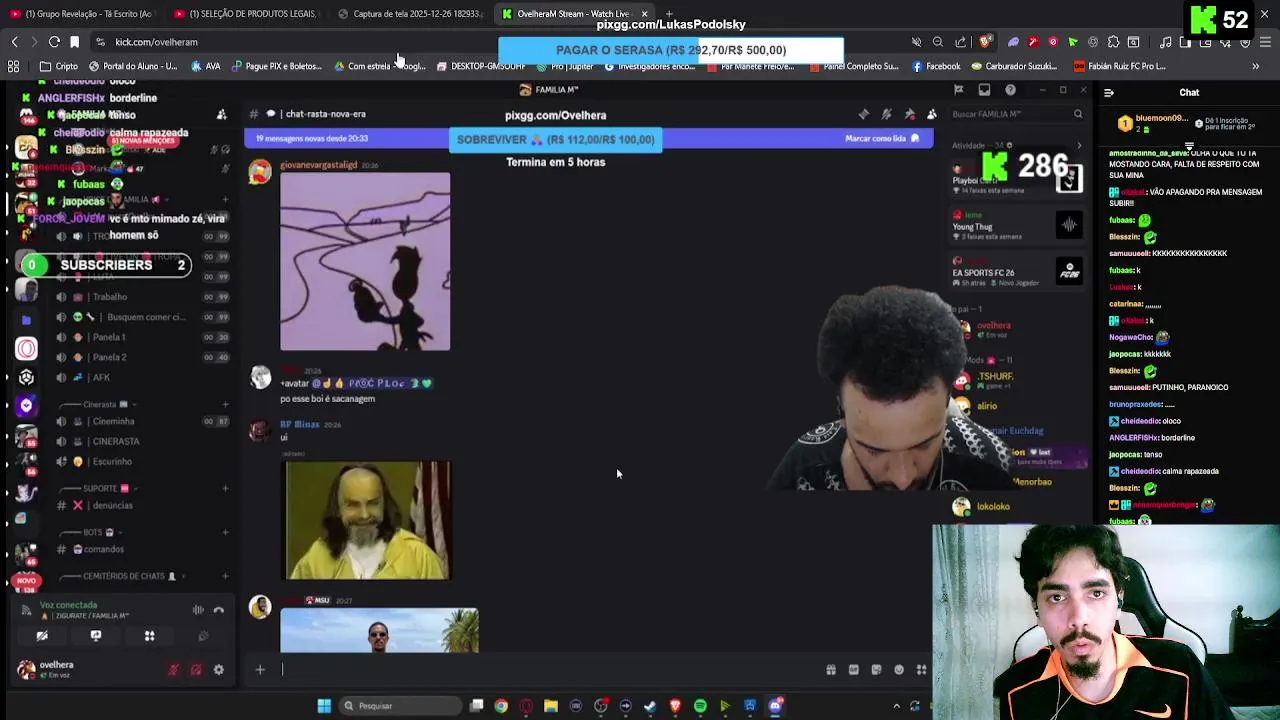Open giovanevargastaligd's cartoon image

(365, 262)
